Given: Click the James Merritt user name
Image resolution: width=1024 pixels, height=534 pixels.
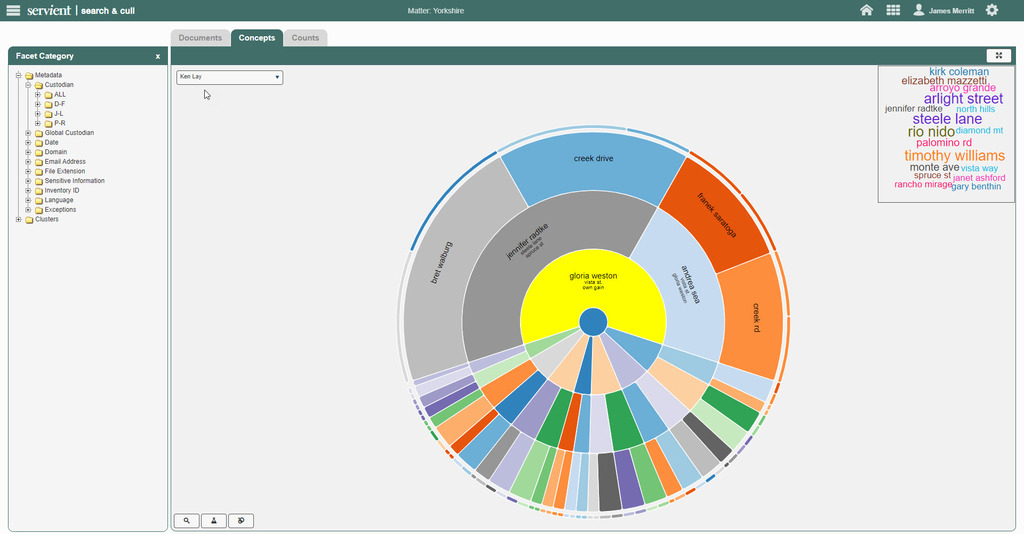Looking at the screenshot, I should coord(951,10).
